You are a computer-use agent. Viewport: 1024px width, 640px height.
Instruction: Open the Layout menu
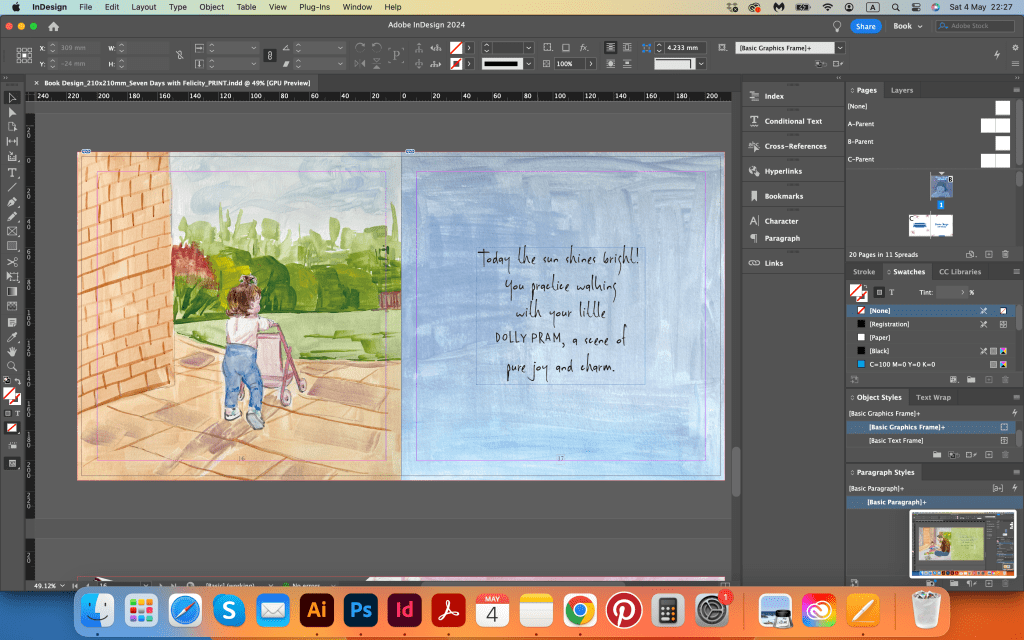[144, 7]
